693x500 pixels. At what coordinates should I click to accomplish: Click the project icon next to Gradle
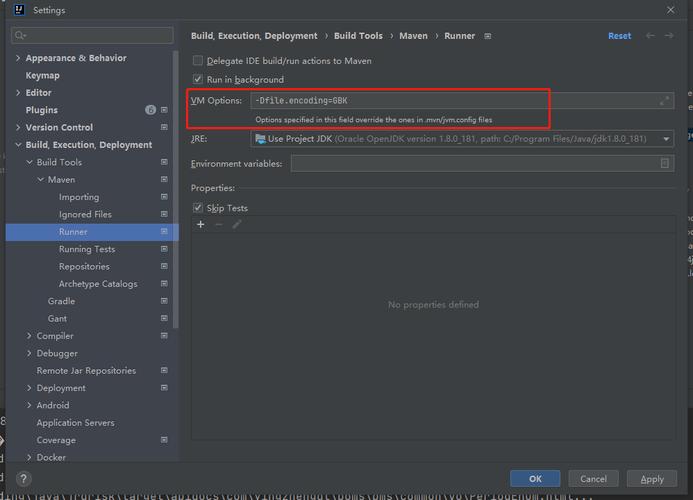click(164, 301)
